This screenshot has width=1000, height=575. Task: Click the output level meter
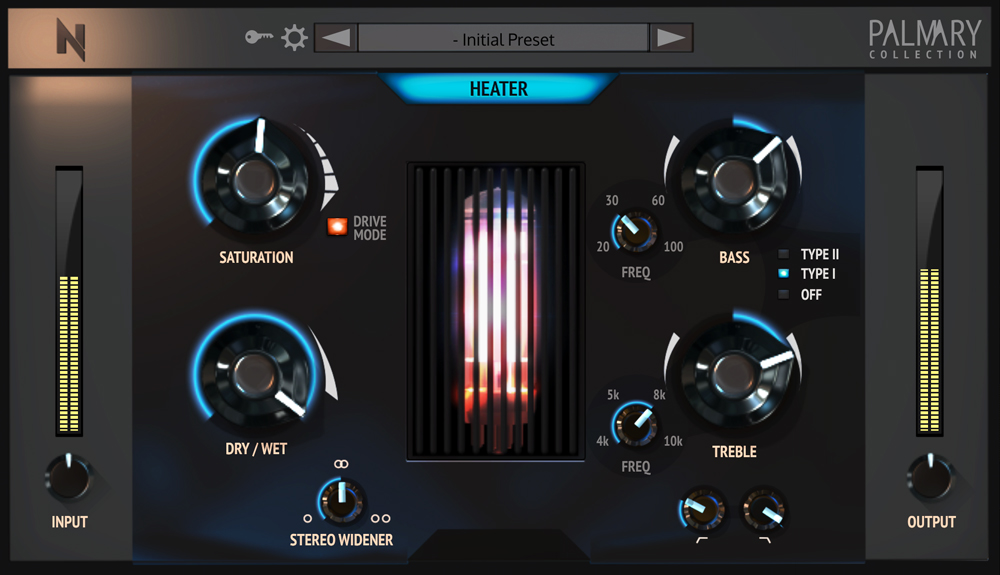(929, 302)
